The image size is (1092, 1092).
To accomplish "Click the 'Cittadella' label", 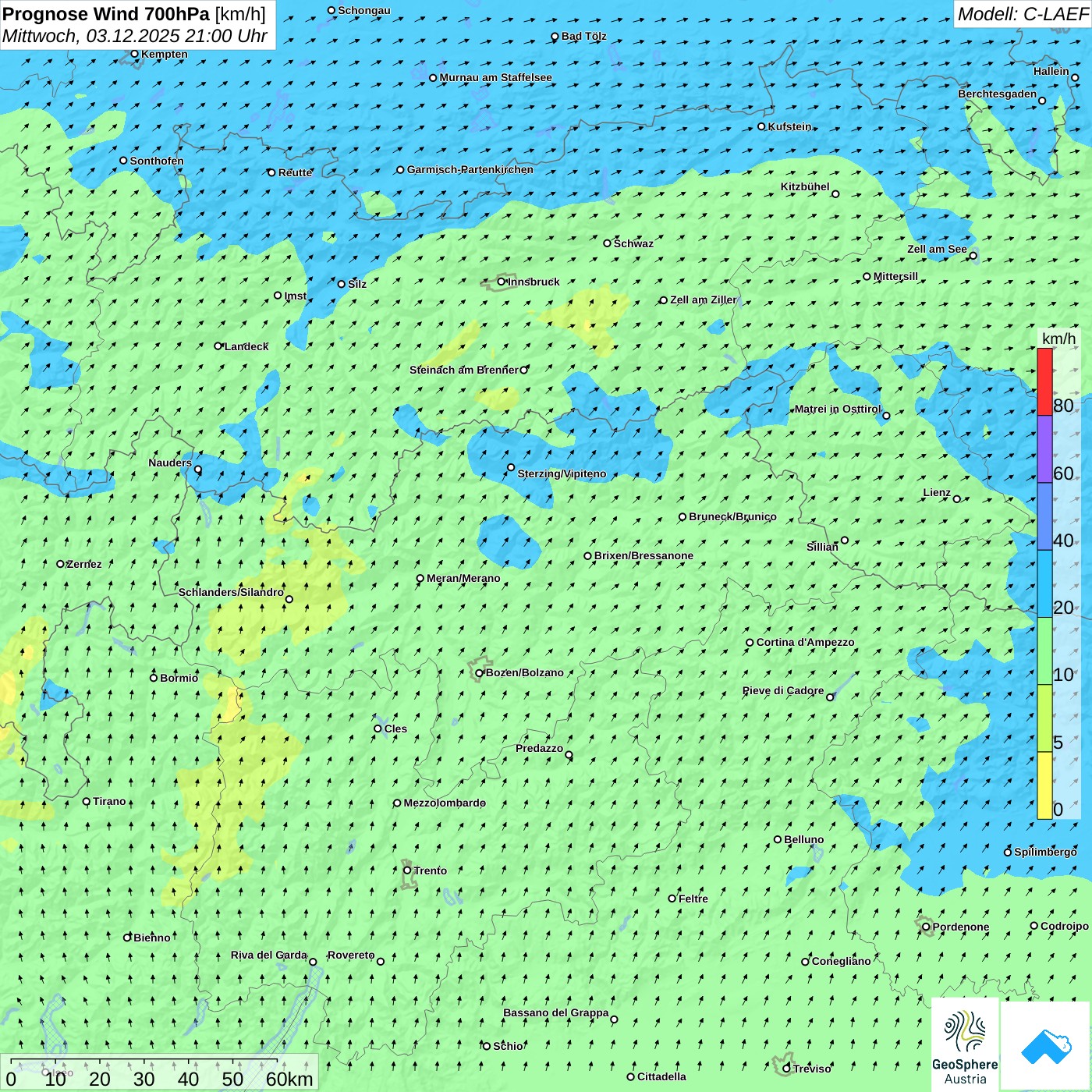I will pyautogui.click(x=661, y=1076).
